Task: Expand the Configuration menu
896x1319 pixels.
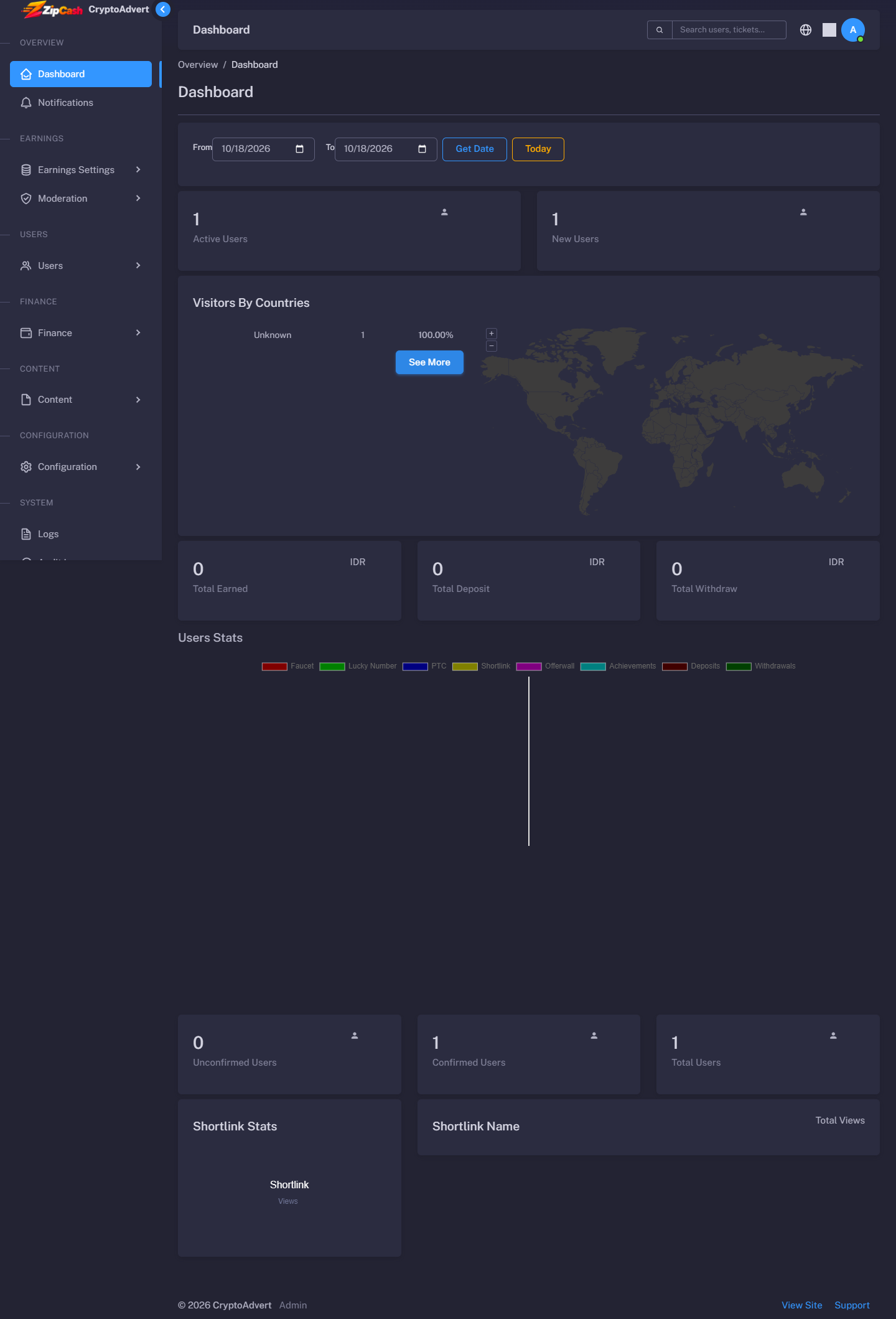Action: coord(81,467)
